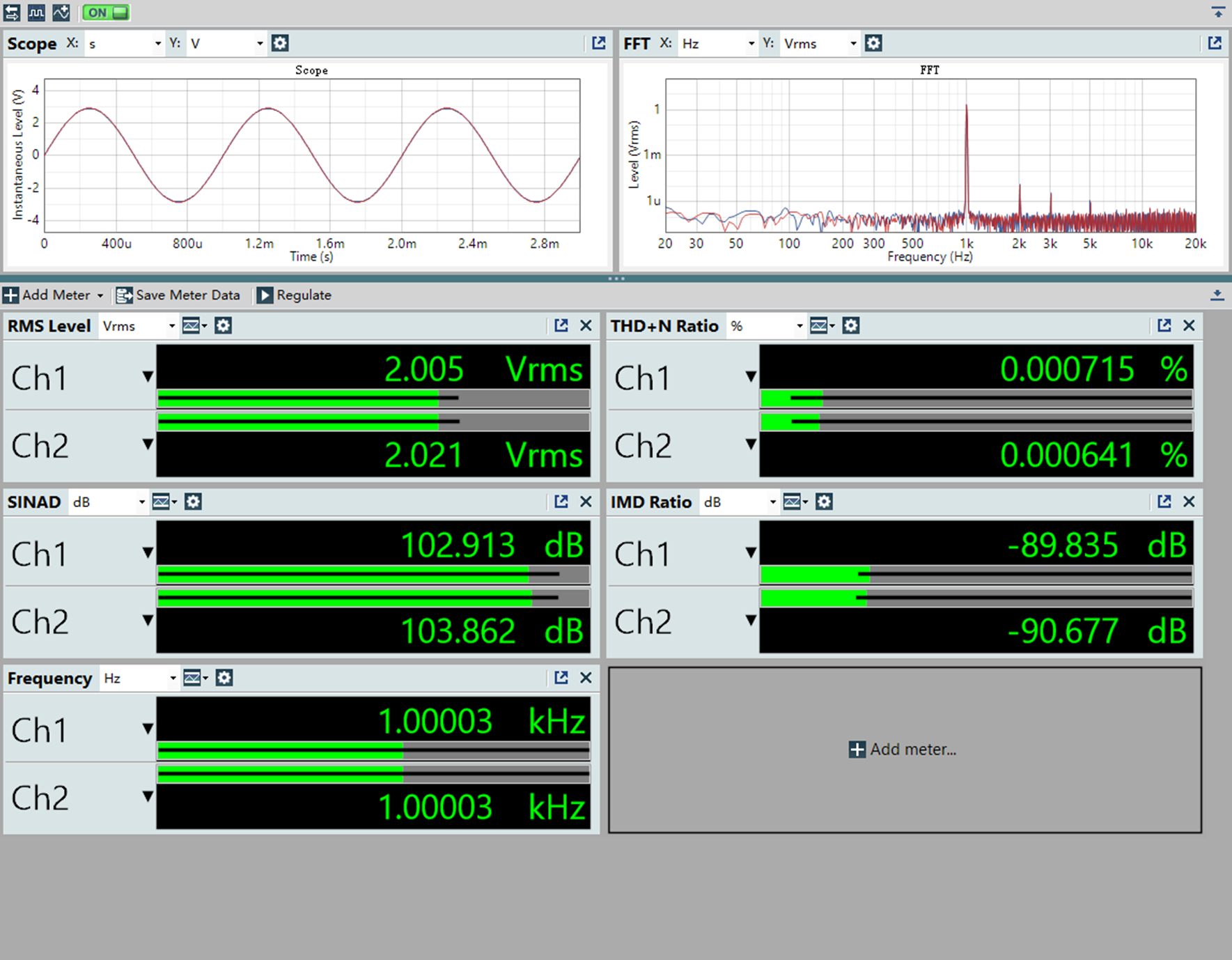Viewport: 1232px width, 960px height.
Task: Expand the RMS Level Vrms unit dropdown
Action: 138,325
